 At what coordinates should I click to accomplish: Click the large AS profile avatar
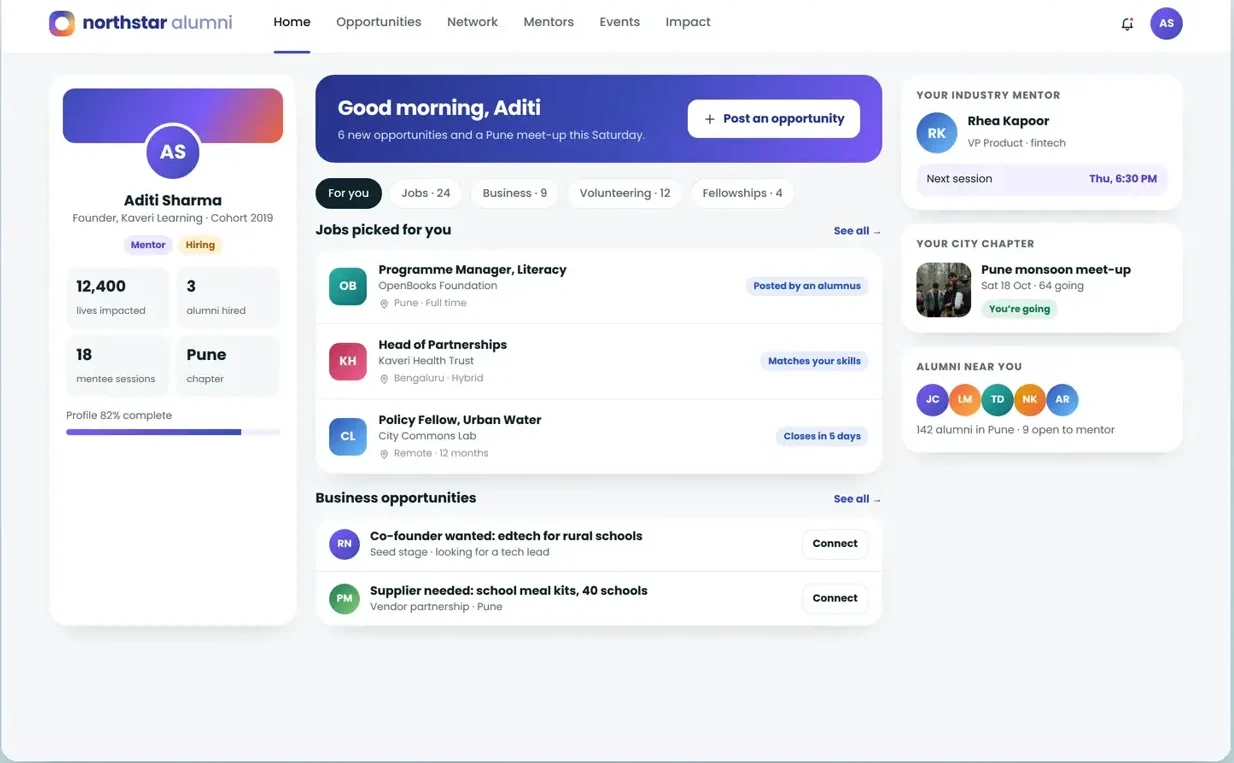[x=173, y=152]
